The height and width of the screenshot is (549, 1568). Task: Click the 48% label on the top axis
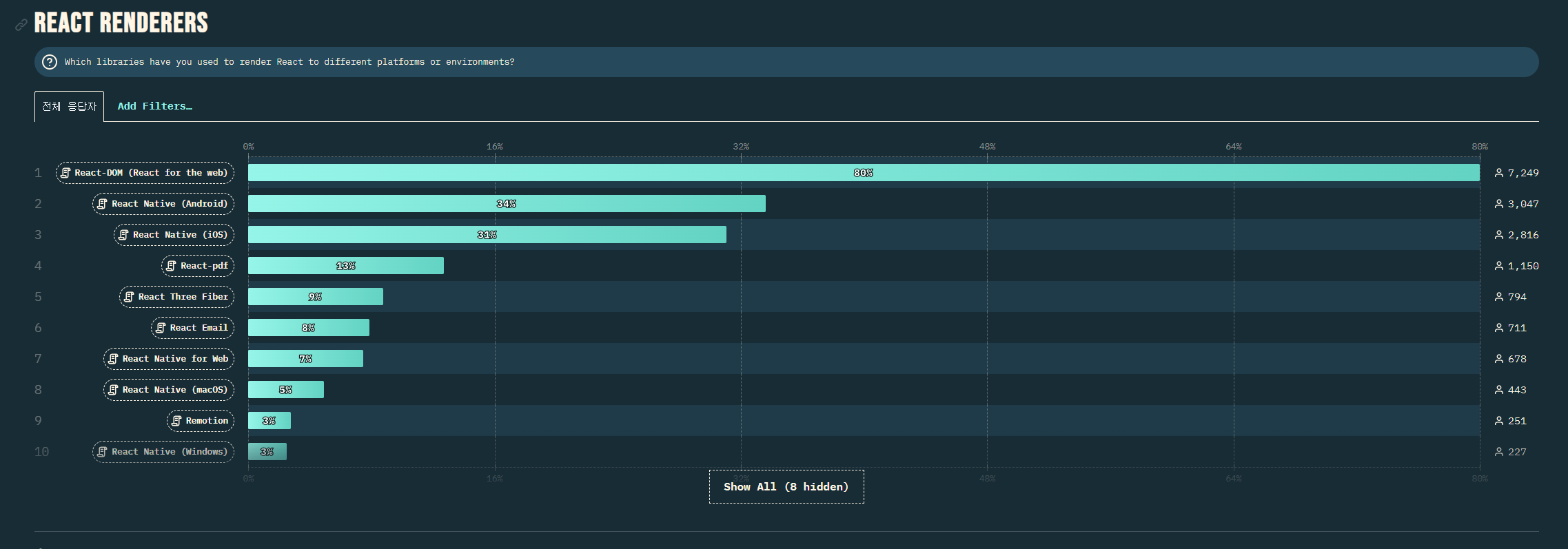tap(987, 147)
